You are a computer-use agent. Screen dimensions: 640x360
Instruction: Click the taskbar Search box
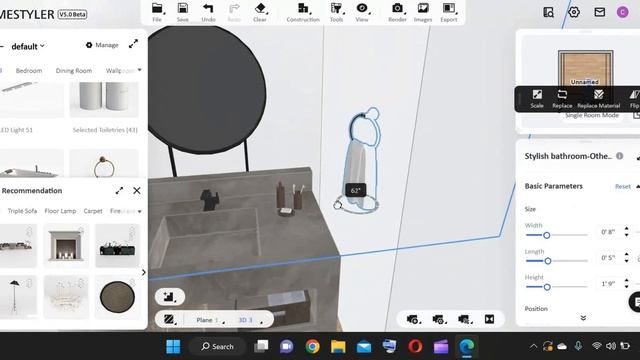tap(218, 347)
